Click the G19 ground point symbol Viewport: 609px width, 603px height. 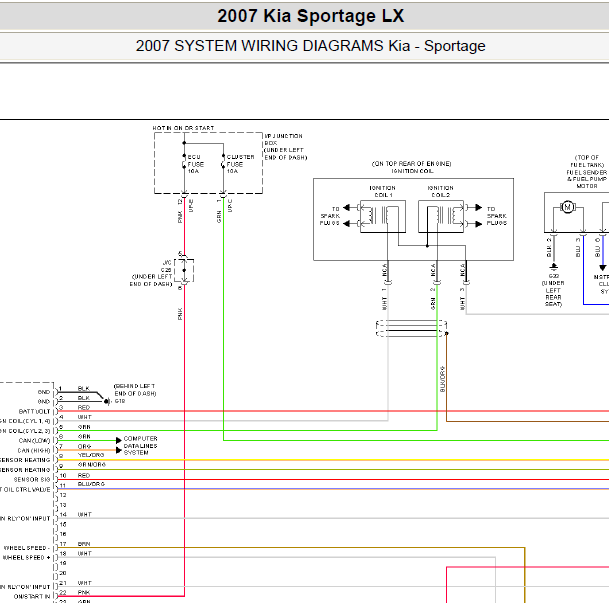(106, 401)
